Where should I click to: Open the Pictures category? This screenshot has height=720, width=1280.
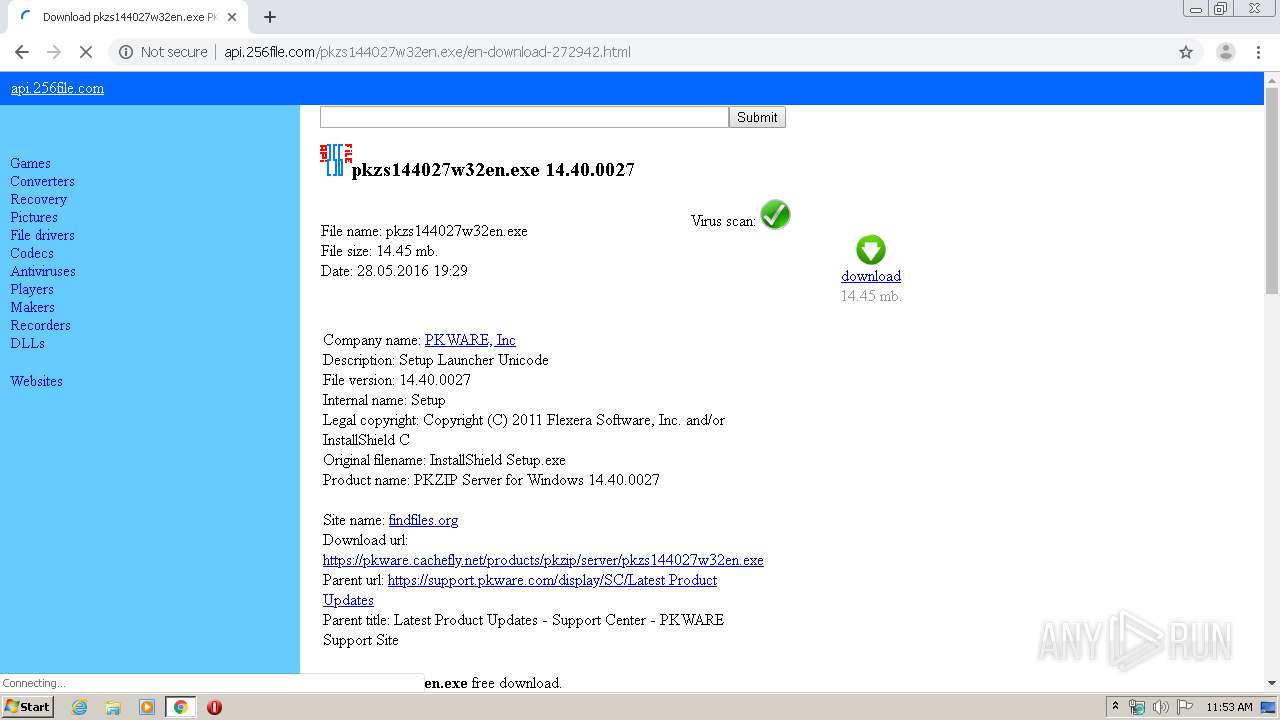[34, 217]
